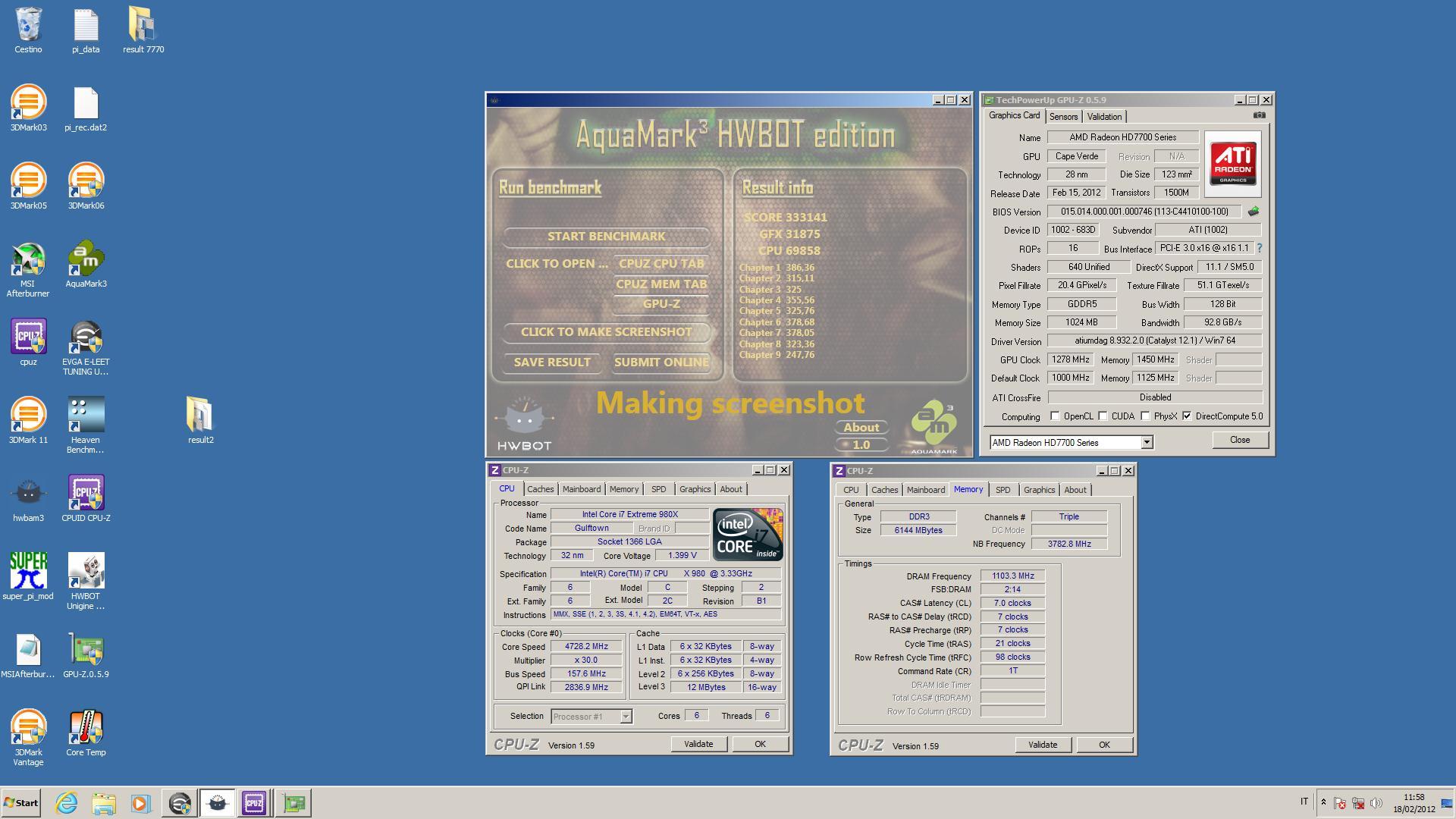Click GPU-Z screenshot camera icon
Screen dimensions: 1456x819
pos(1259,115)
